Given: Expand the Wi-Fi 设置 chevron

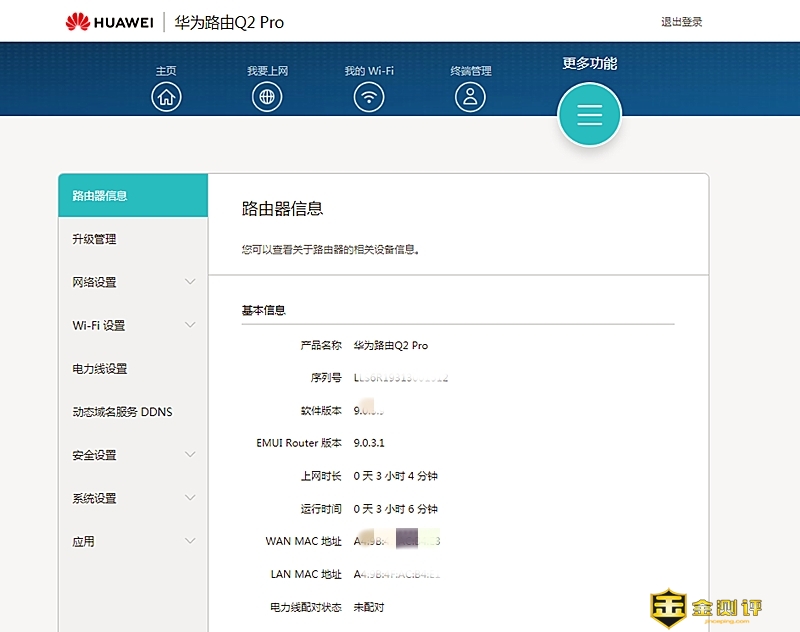Looking at the screenshot, I should (190, 325).
